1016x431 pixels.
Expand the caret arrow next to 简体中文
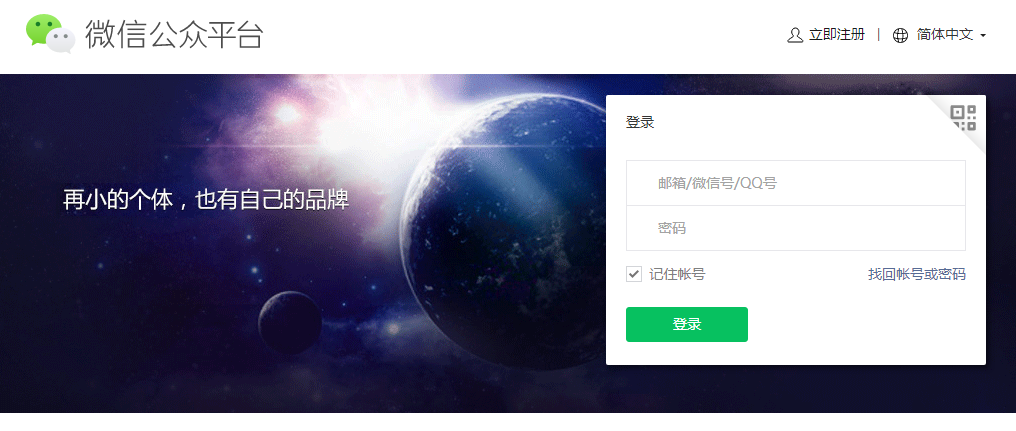pyautogui.click(x=983, y=36)
